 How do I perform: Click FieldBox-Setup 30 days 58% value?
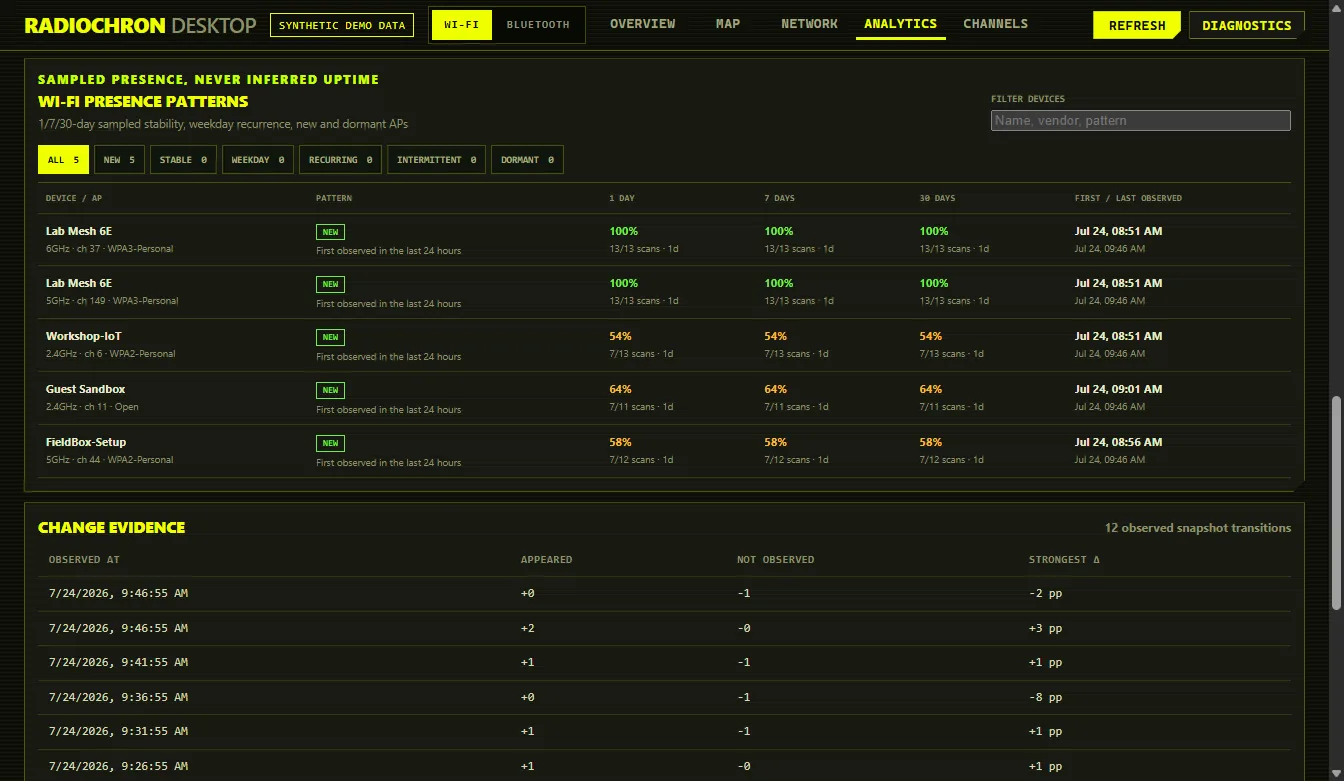click(x=931, y=442)
